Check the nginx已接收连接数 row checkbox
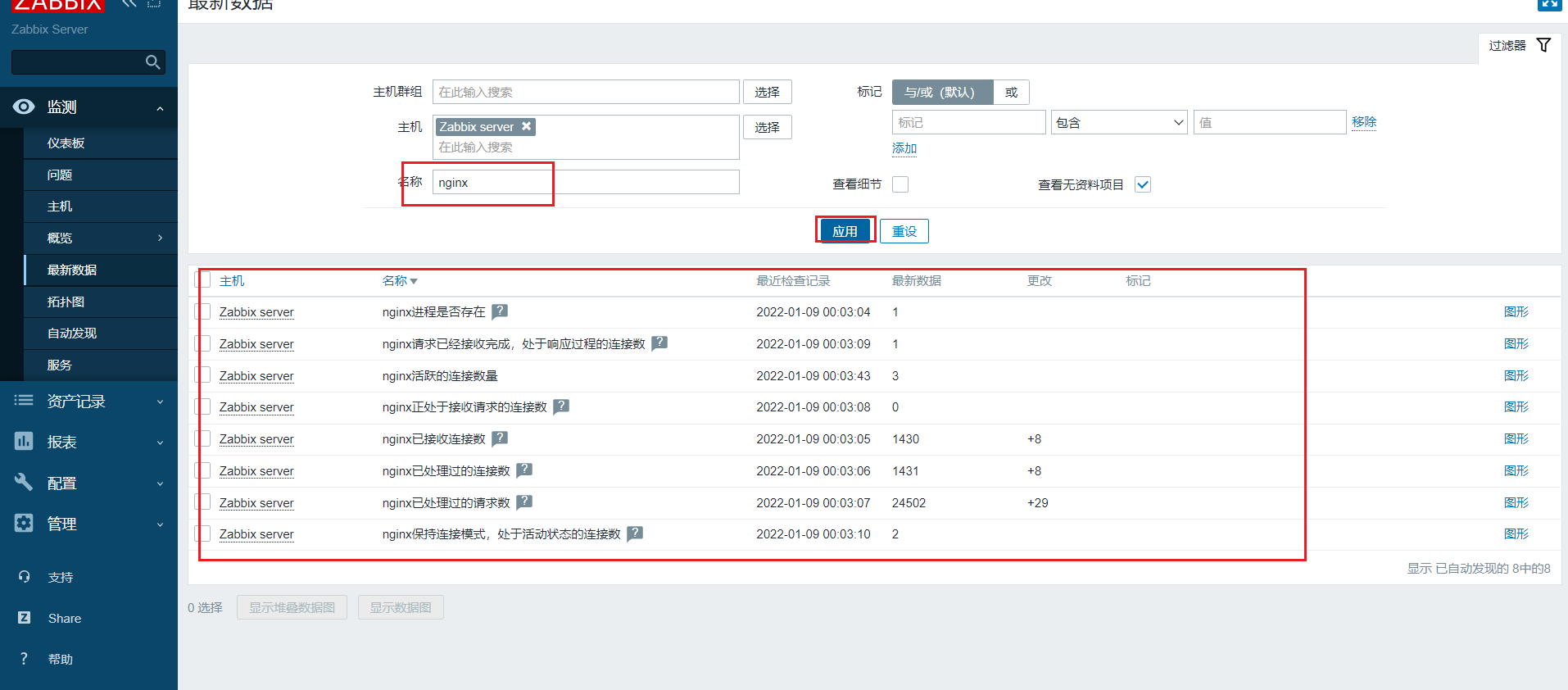The height and width of the screenshot is (690, 1568). 202,438
